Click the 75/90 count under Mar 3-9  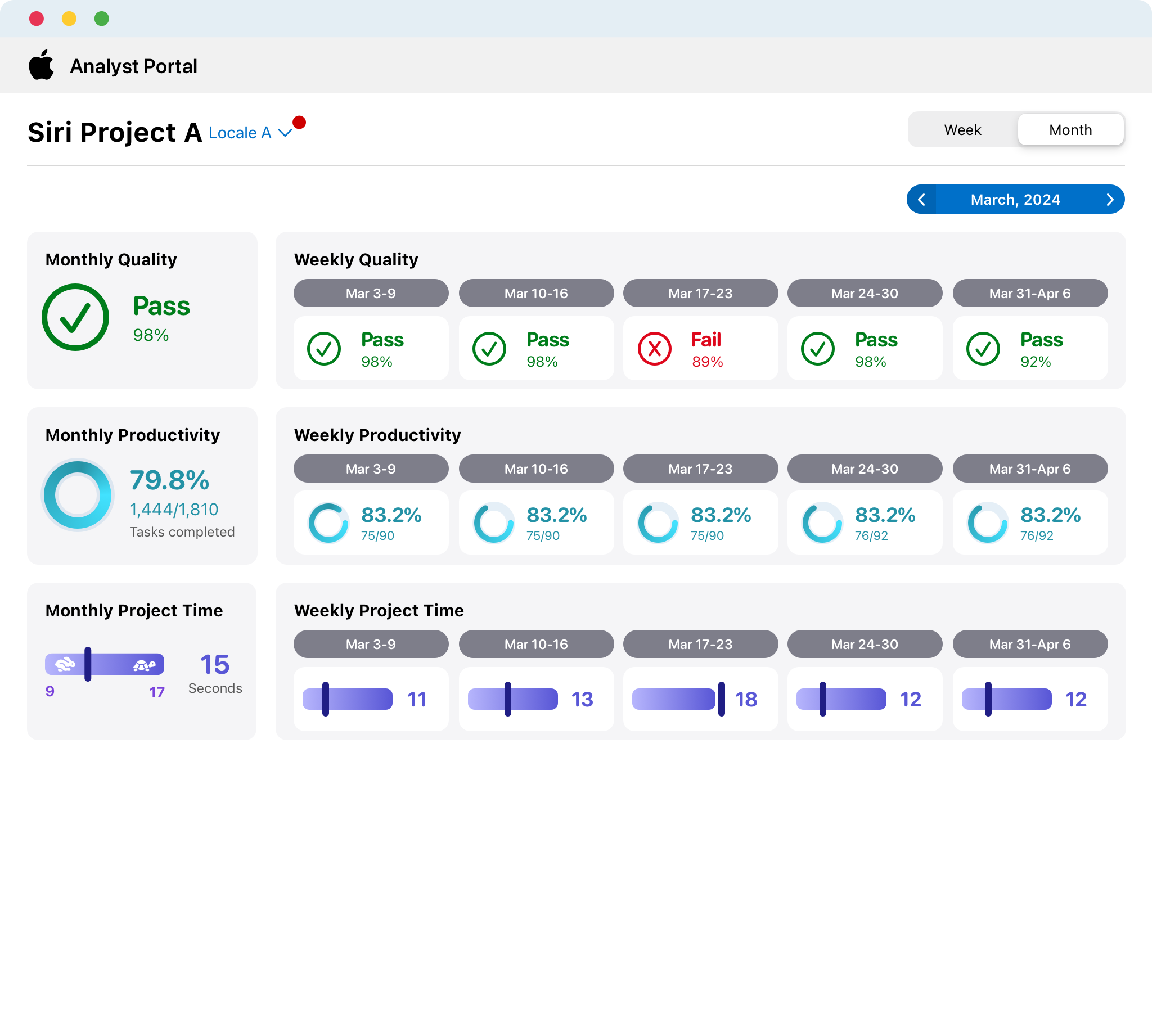378,535
